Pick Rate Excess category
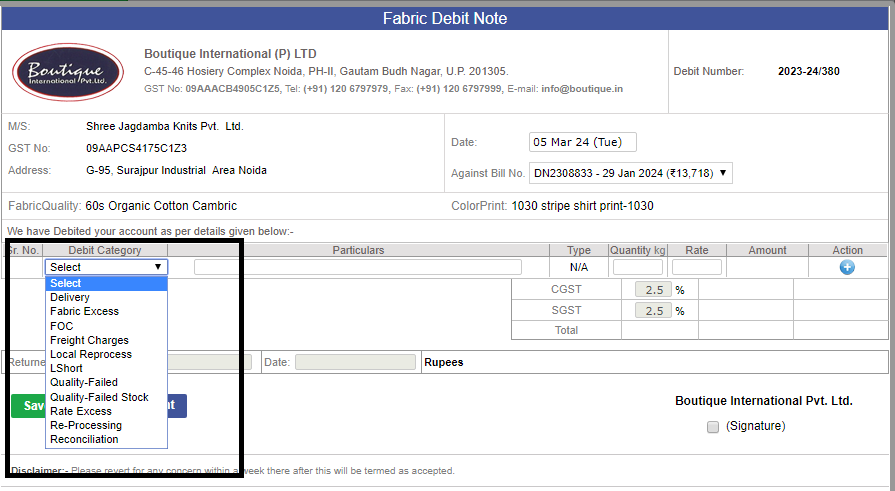 pos(106,411)
